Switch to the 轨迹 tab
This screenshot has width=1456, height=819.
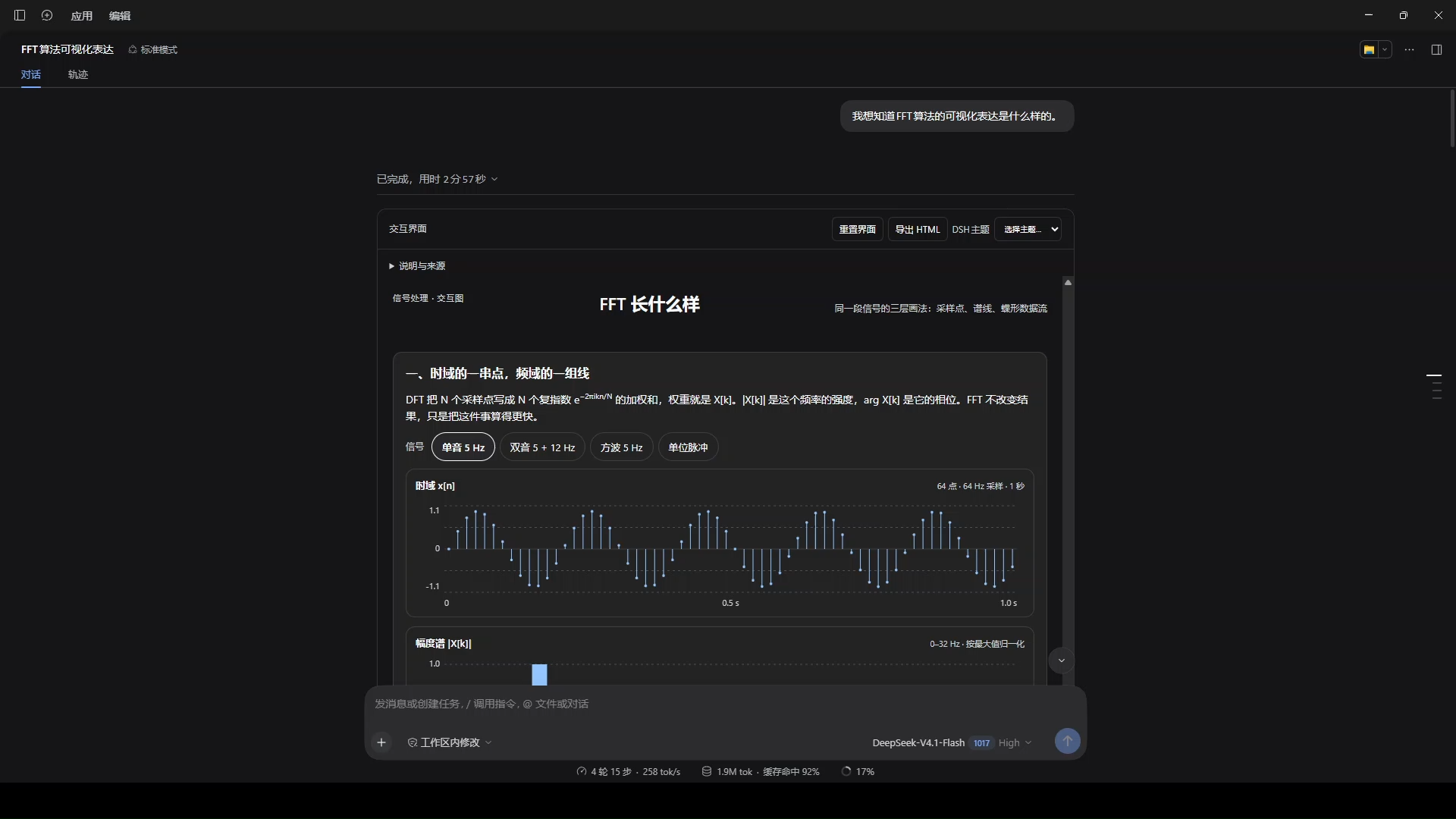tap(78, 74)
